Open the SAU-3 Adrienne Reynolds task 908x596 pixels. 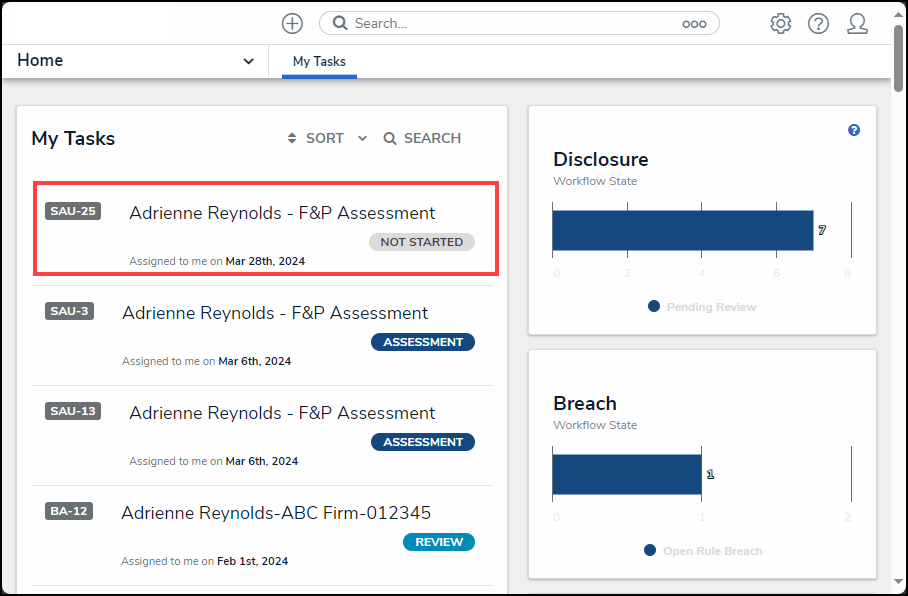[x=274, y=313]
